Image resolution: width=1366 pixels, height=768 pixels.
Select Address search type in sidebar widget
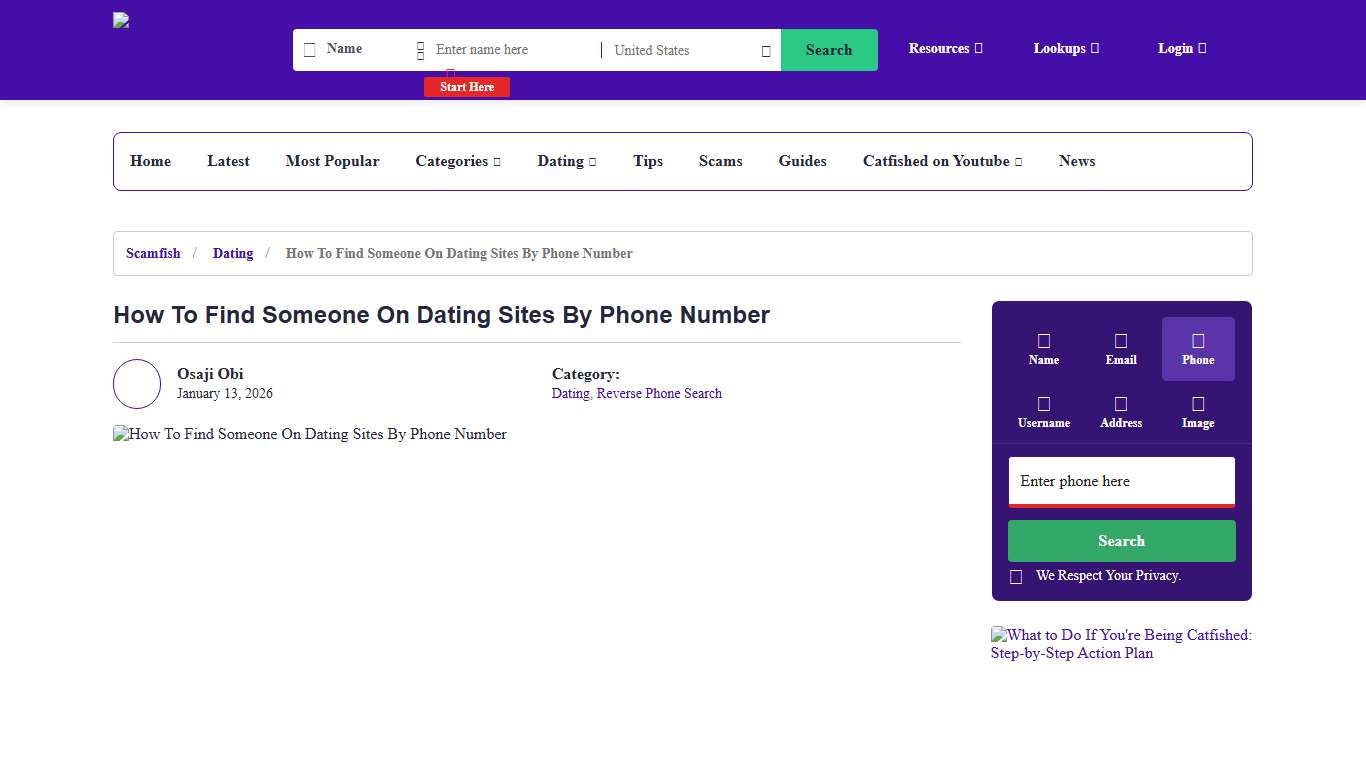click(x=1120, y=411)
